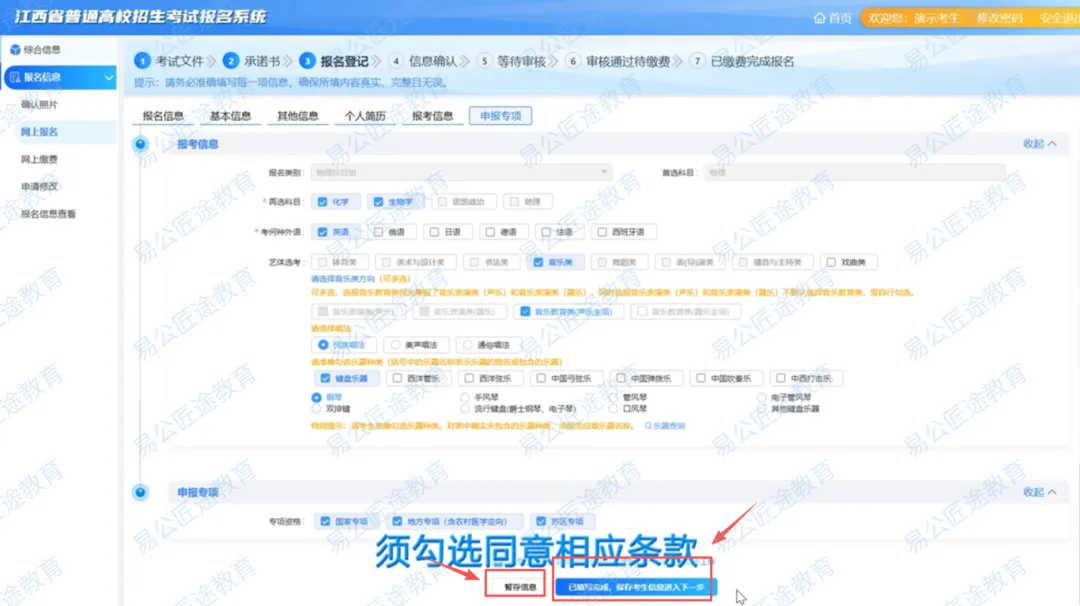Click the 综合信息 cube icon
This screenshot has width=1080, height=606.
[x=15, y=50]
